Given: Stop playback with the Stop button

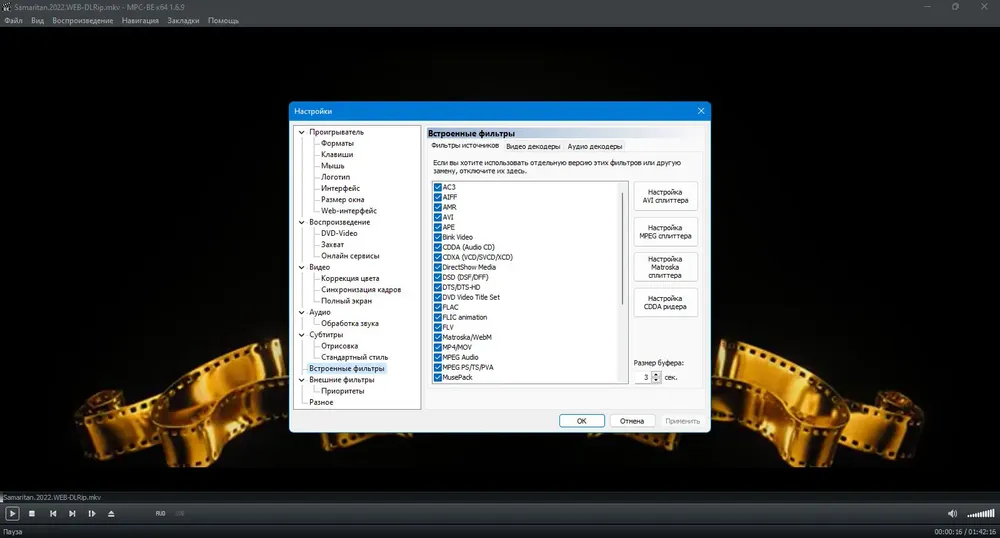Looking at the screenshot, I should coord(32,513).
